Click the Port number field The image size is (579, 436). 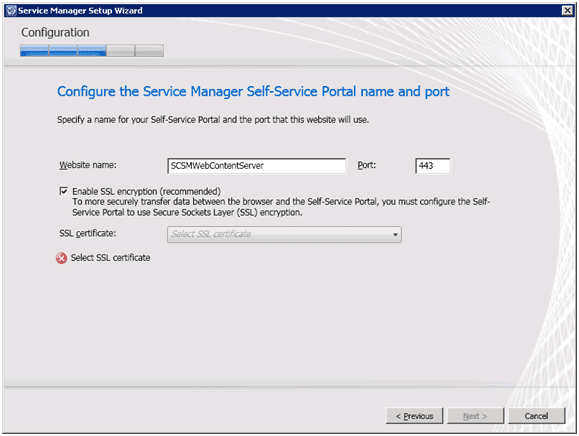(432, 166)
